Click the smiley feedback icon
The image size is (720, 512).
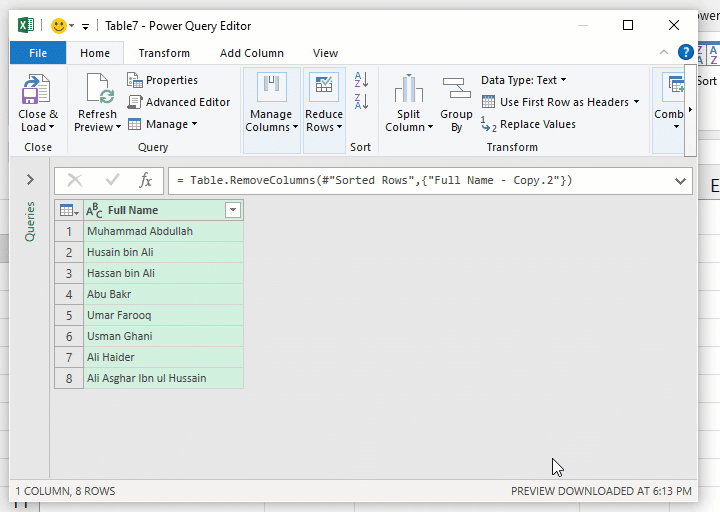[58, 26]
